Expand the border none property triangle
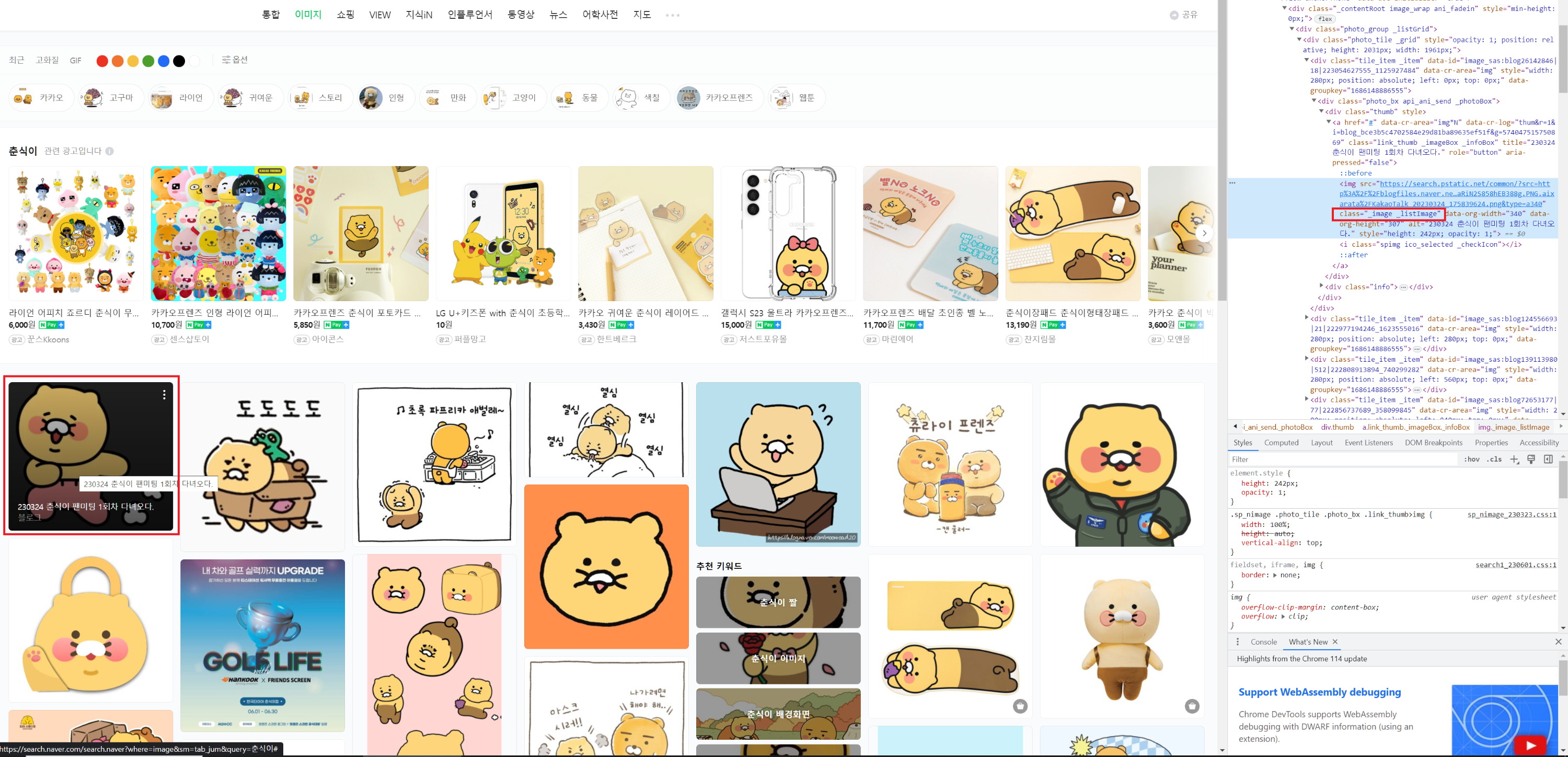 click(1276, 575)
